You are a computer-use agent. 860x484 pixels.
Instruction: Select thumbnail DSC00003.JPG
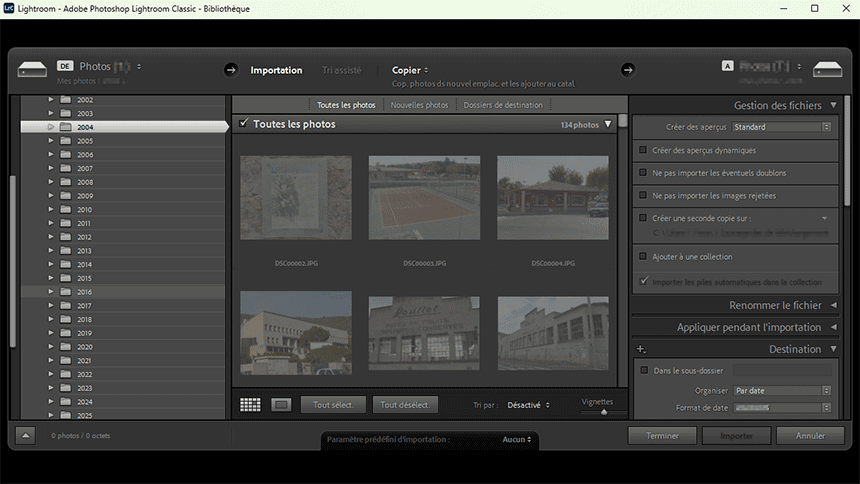424,198
